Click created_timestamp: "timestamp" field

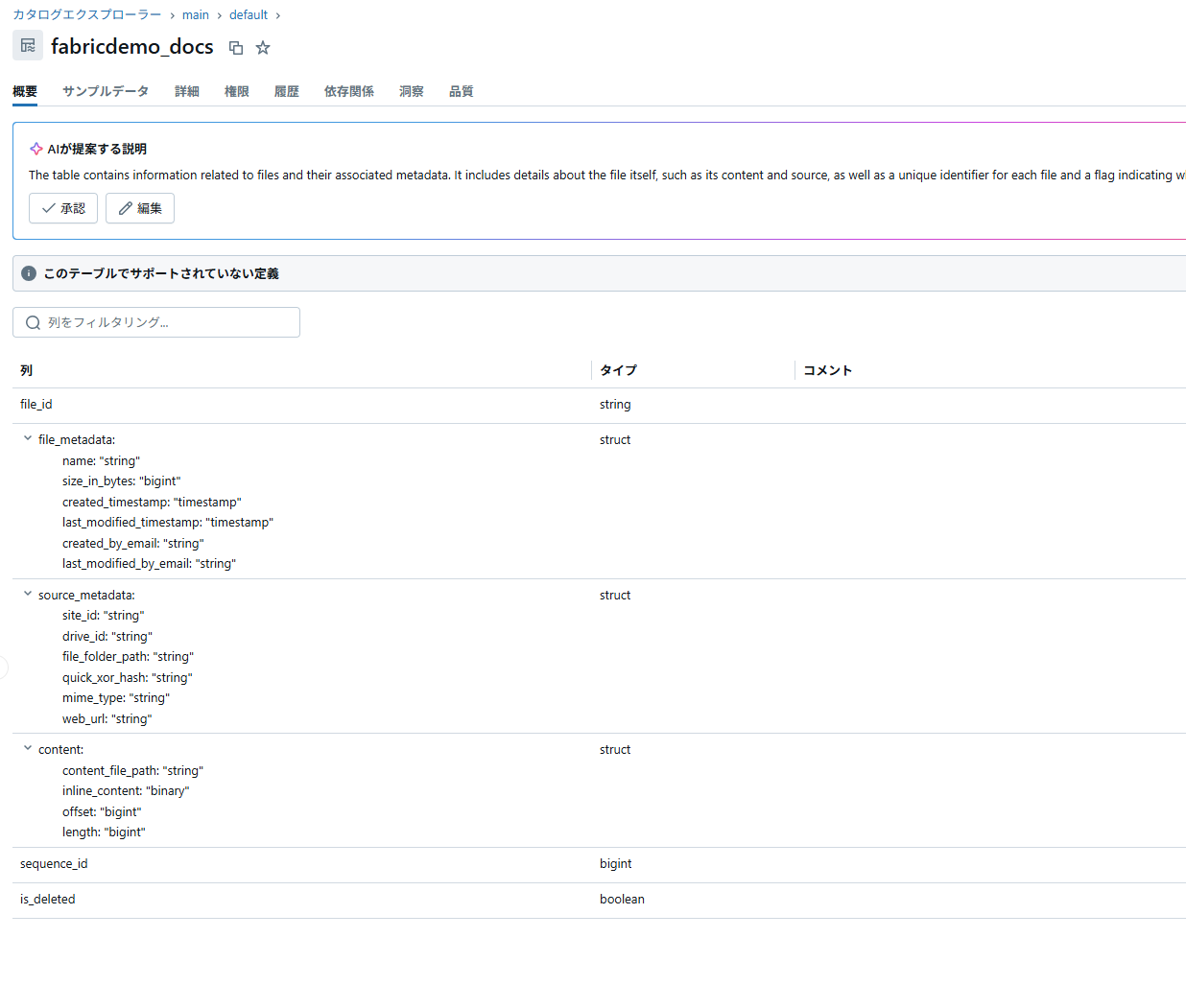[x=152, y=503]
